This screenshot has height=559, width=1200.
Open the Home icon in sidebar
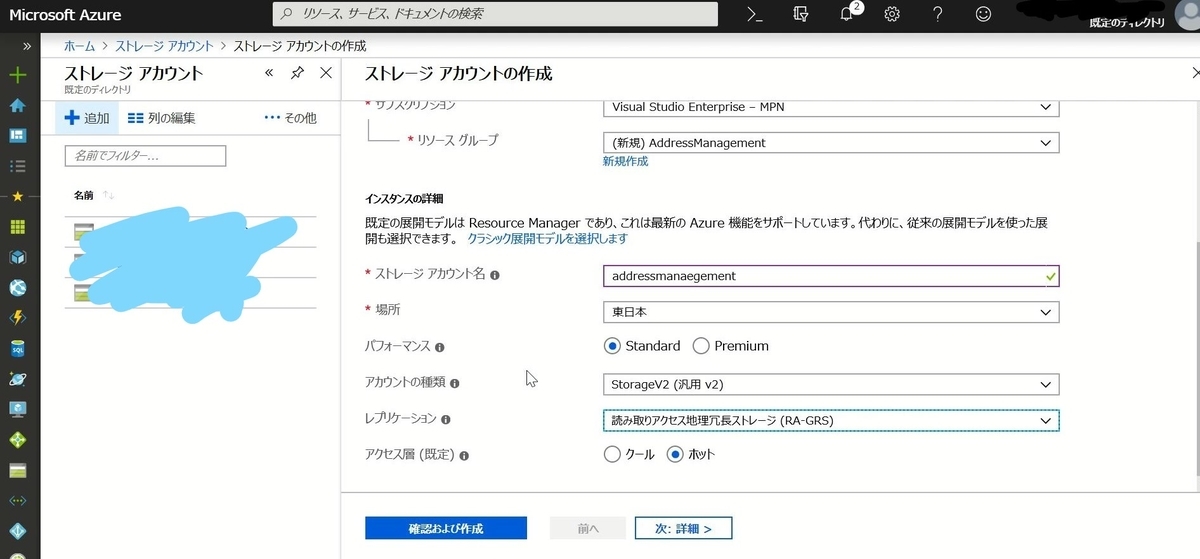(x=17, y=105)
